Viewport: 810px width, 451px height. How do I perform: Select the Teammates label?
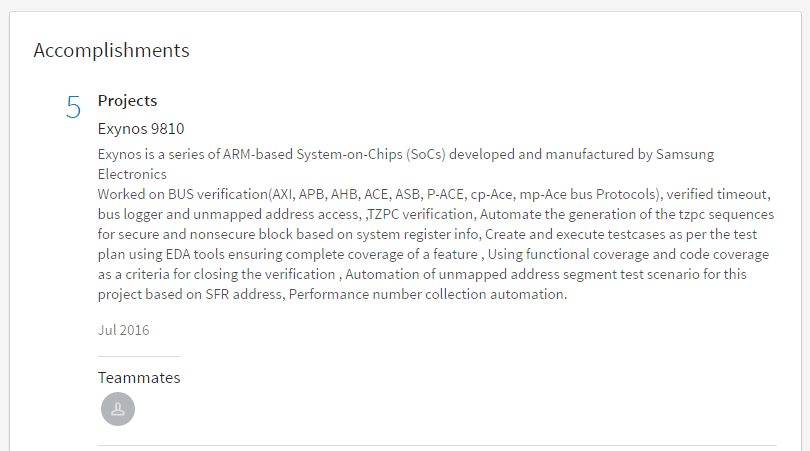(x=139, y=378)
